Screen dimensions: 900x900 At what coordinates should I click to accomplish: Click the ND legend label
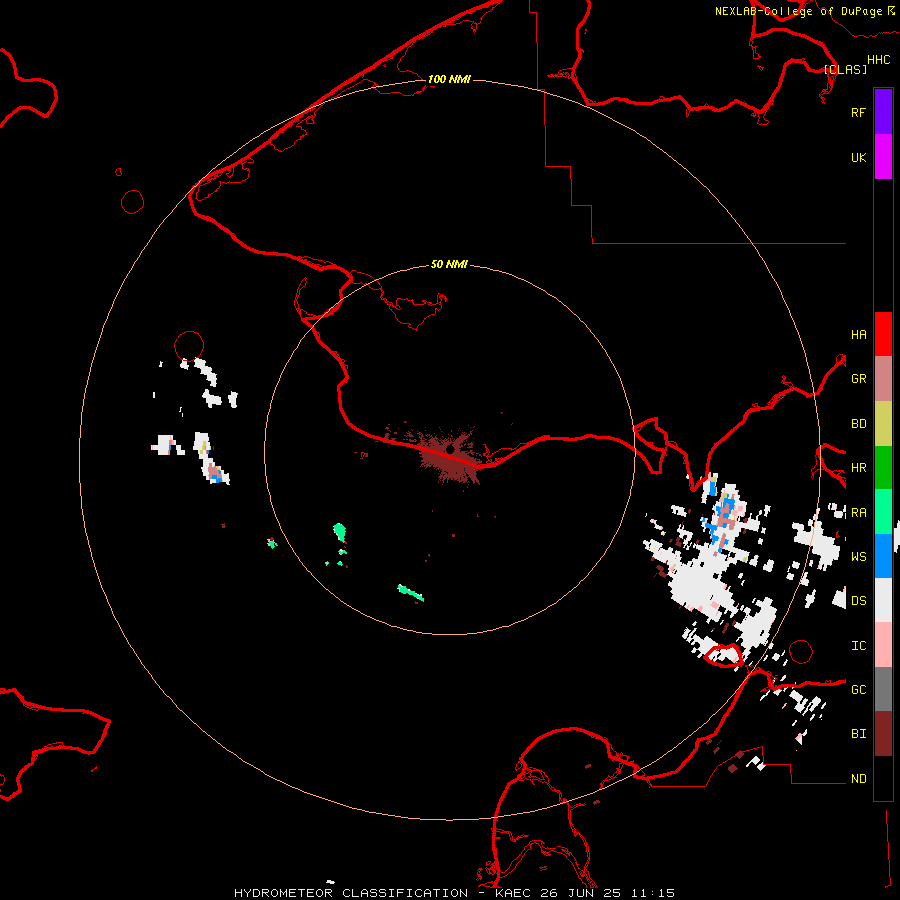pos(858,778)
